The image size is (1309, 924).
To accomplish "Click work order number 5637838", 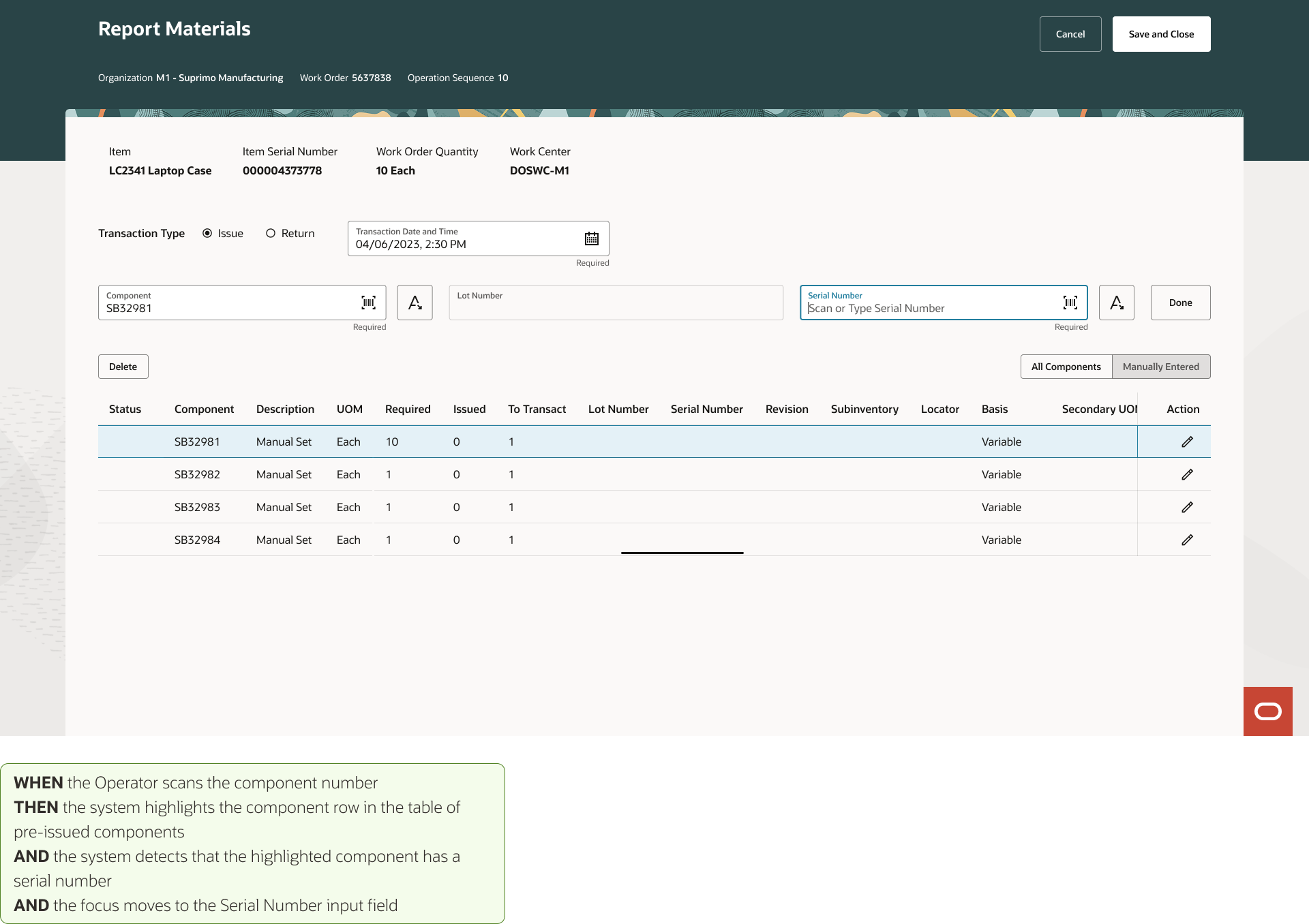I will (x=371, y=78).
